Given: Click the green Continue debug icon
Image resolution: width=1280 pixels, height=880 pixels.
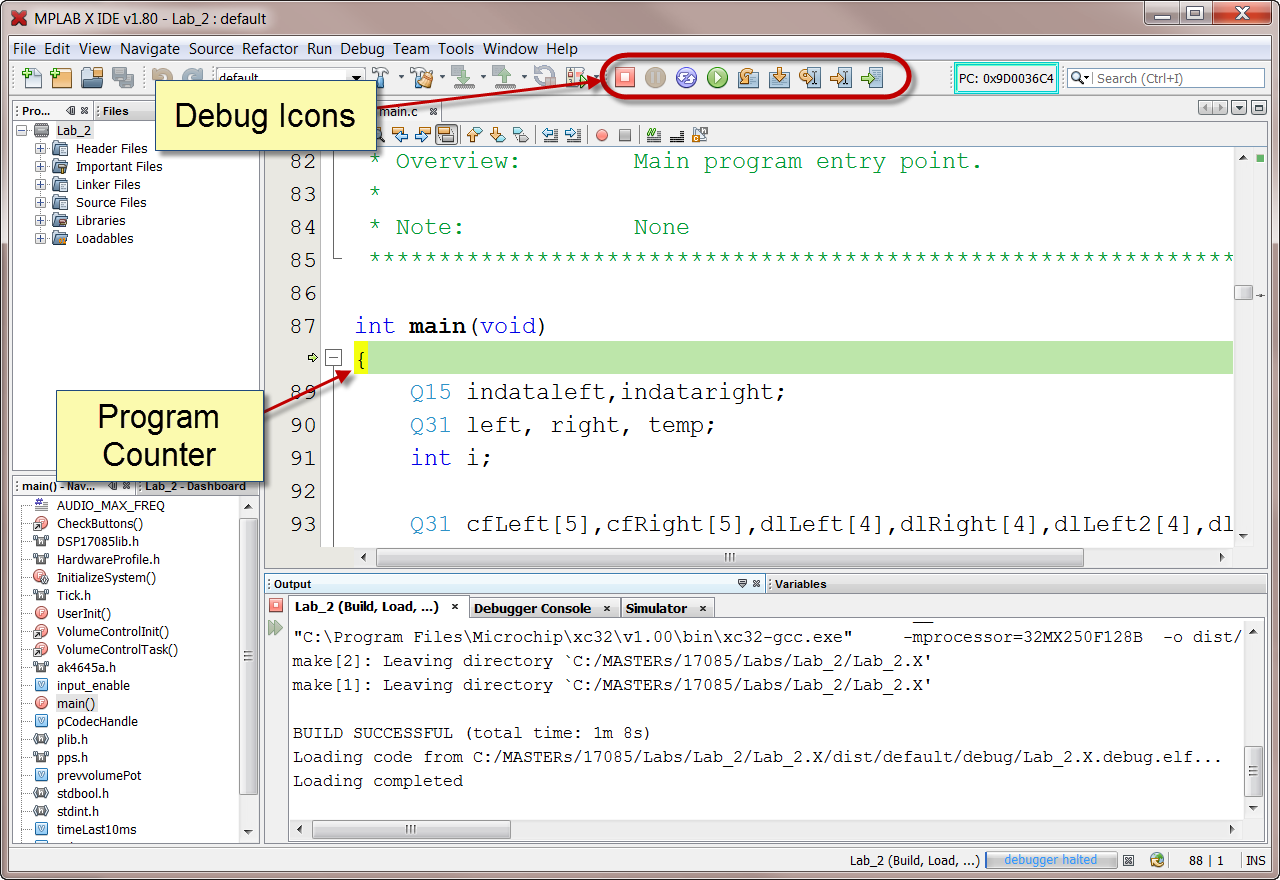Looking at the screenshot, I should pos(717,78).
